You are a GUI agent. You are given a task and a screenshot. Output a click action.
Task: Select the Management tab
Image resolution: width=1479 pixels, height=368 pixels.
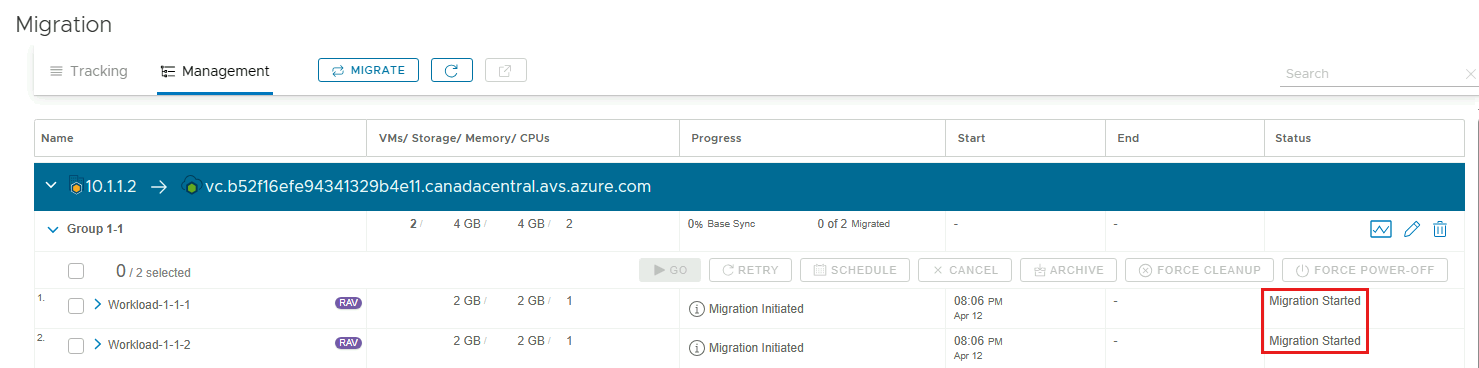pyautogui.click(x=215, y=71)
